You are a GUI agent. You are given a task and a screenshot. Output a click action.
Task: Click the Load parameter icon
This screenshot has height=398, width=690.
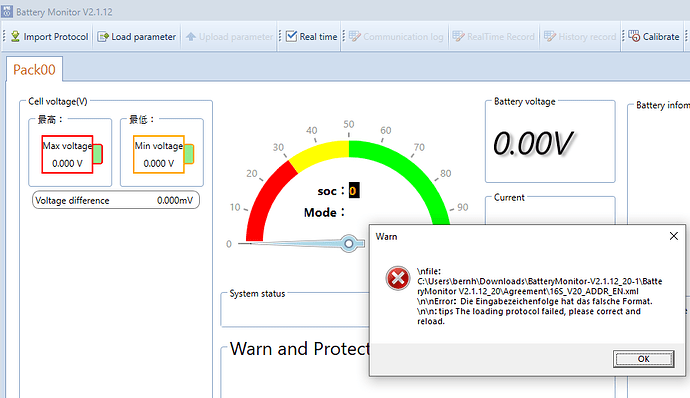[x=103, y=37]
